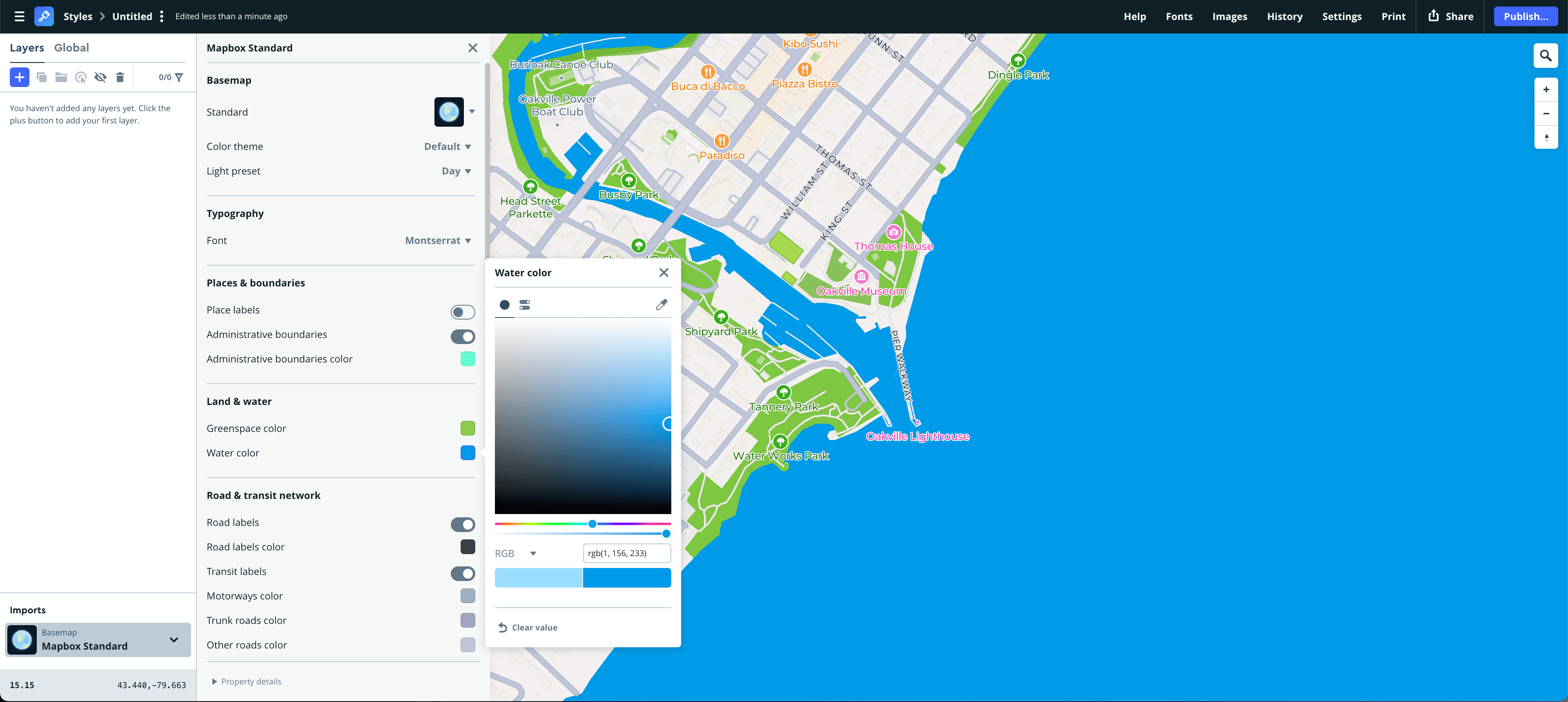The height and width of the screenshot is (702, 1568).
Task: Open the map search magnifier icon
Action: click(1546, 56)
